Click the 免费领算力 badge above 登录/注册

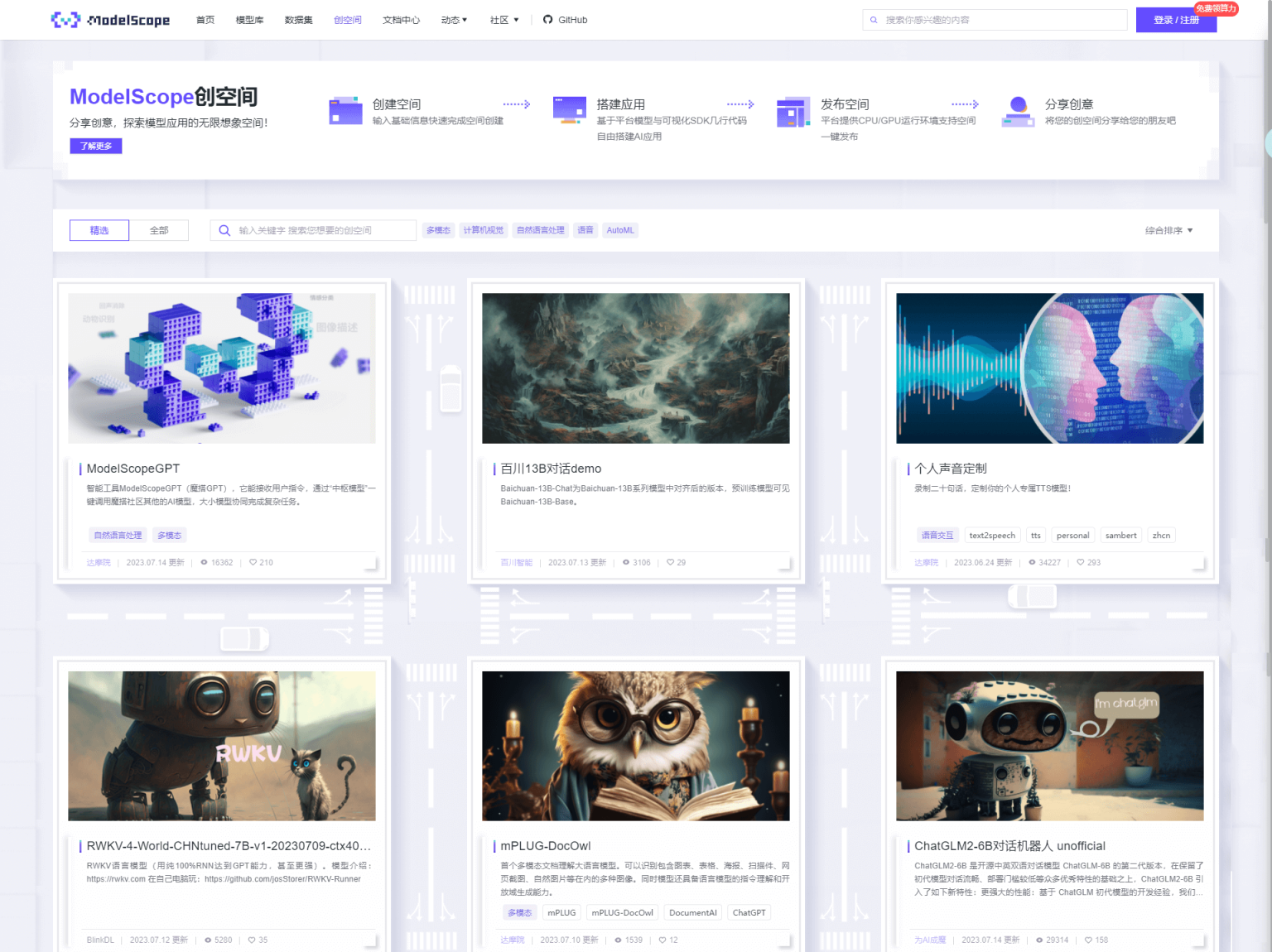coord(1217,8)
